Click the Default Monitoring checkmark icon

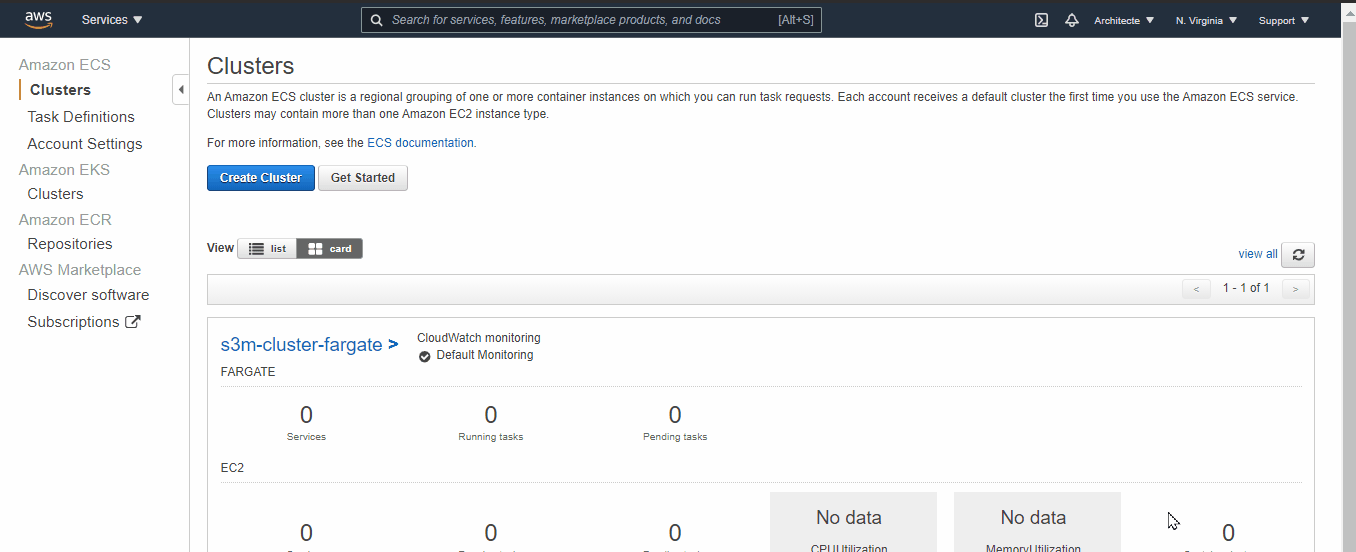click(424, 356)
